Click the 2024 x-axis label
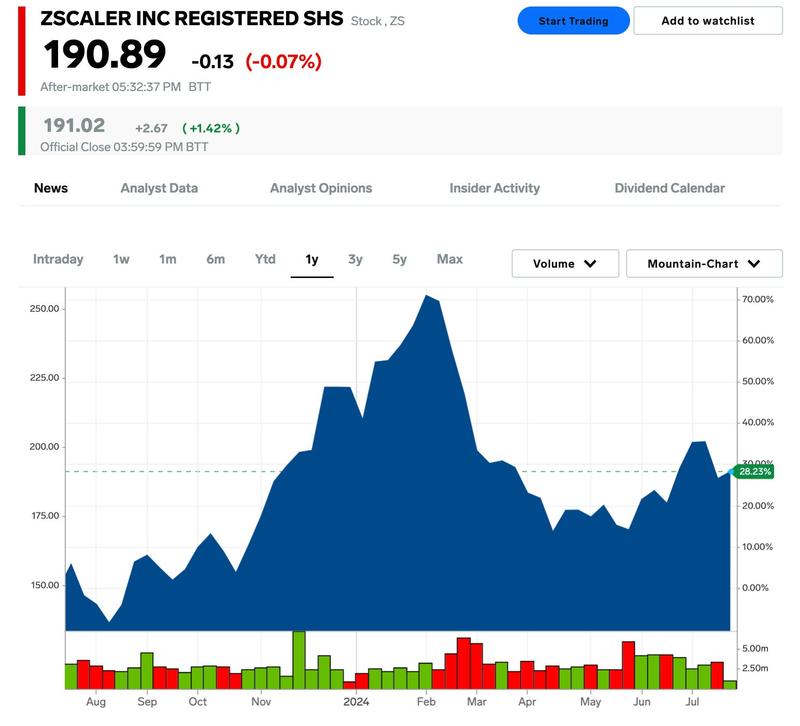This screenshot has height=726, width=800. [x=356, y=702]
